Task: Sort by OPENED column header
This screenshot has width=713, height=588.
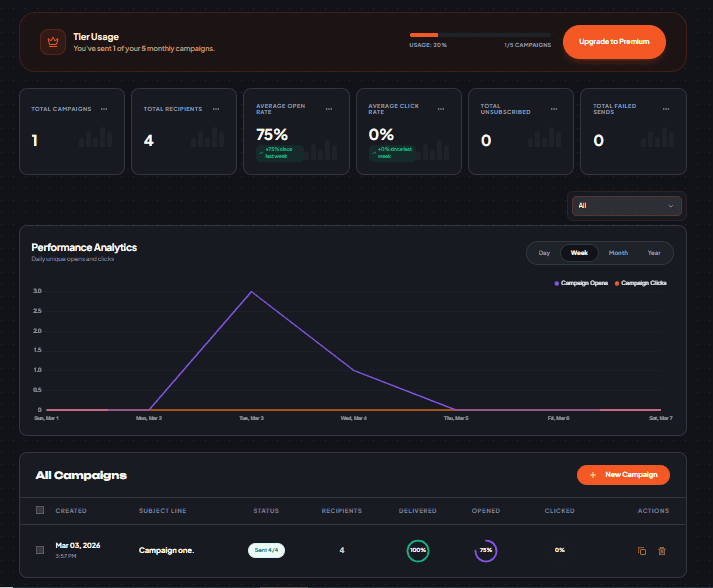Action: pyautogui.click(x=486, y=511)
